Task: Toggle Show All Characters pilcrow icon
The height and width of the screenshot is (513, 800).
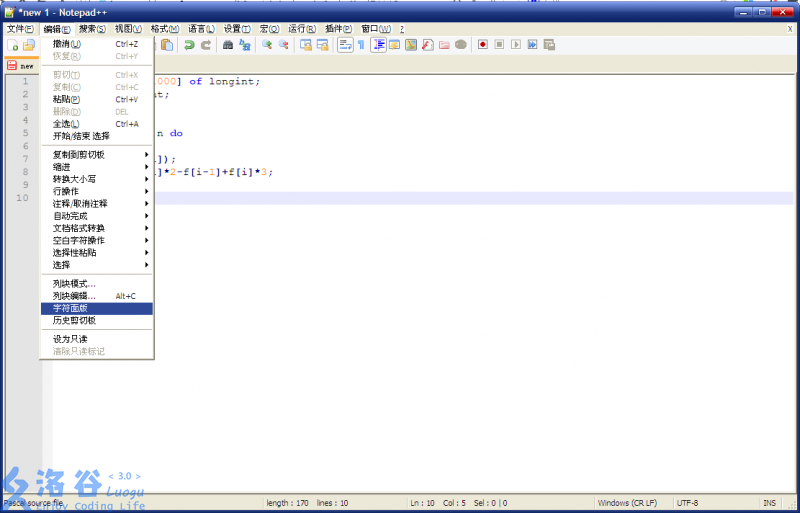Action: pyautogui.click(x=361, y=45)
